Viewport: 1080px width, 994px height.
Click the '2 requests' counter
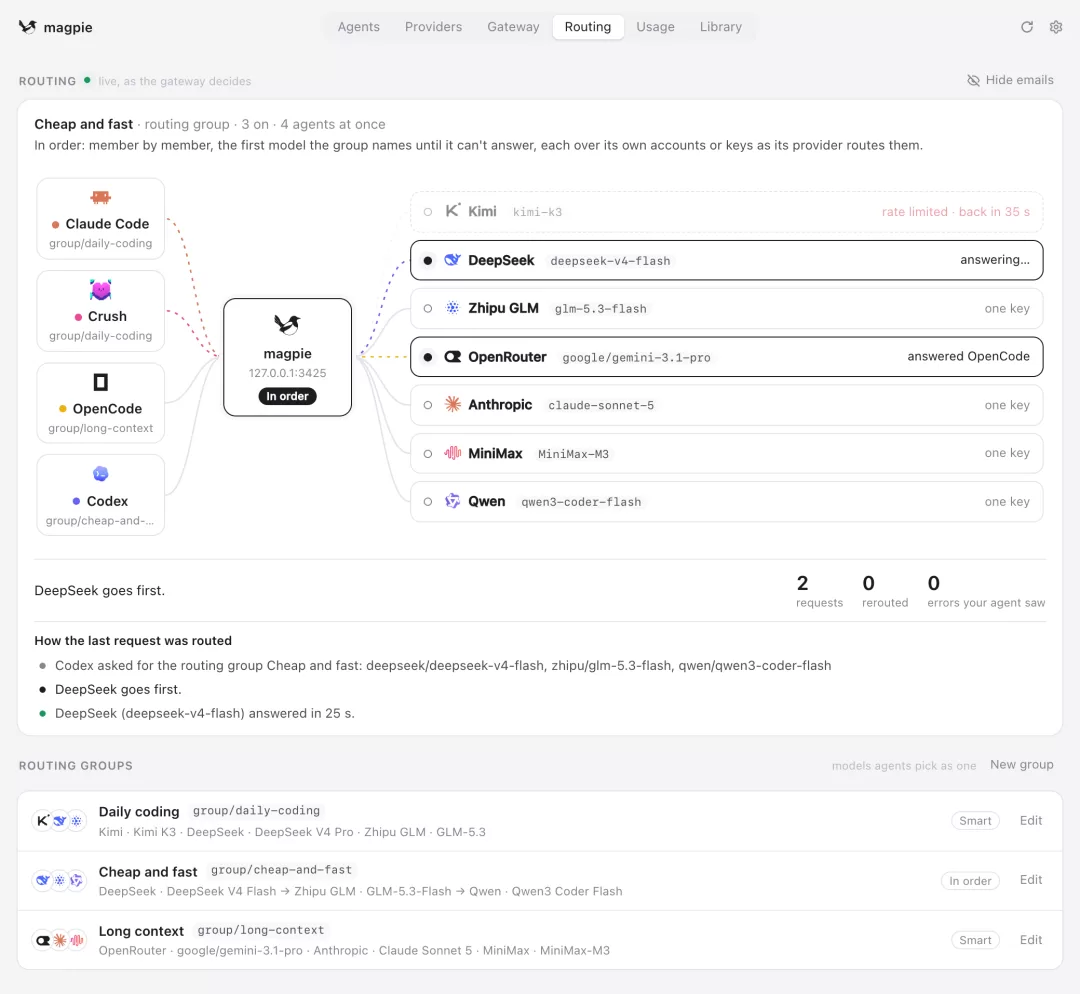819,592
